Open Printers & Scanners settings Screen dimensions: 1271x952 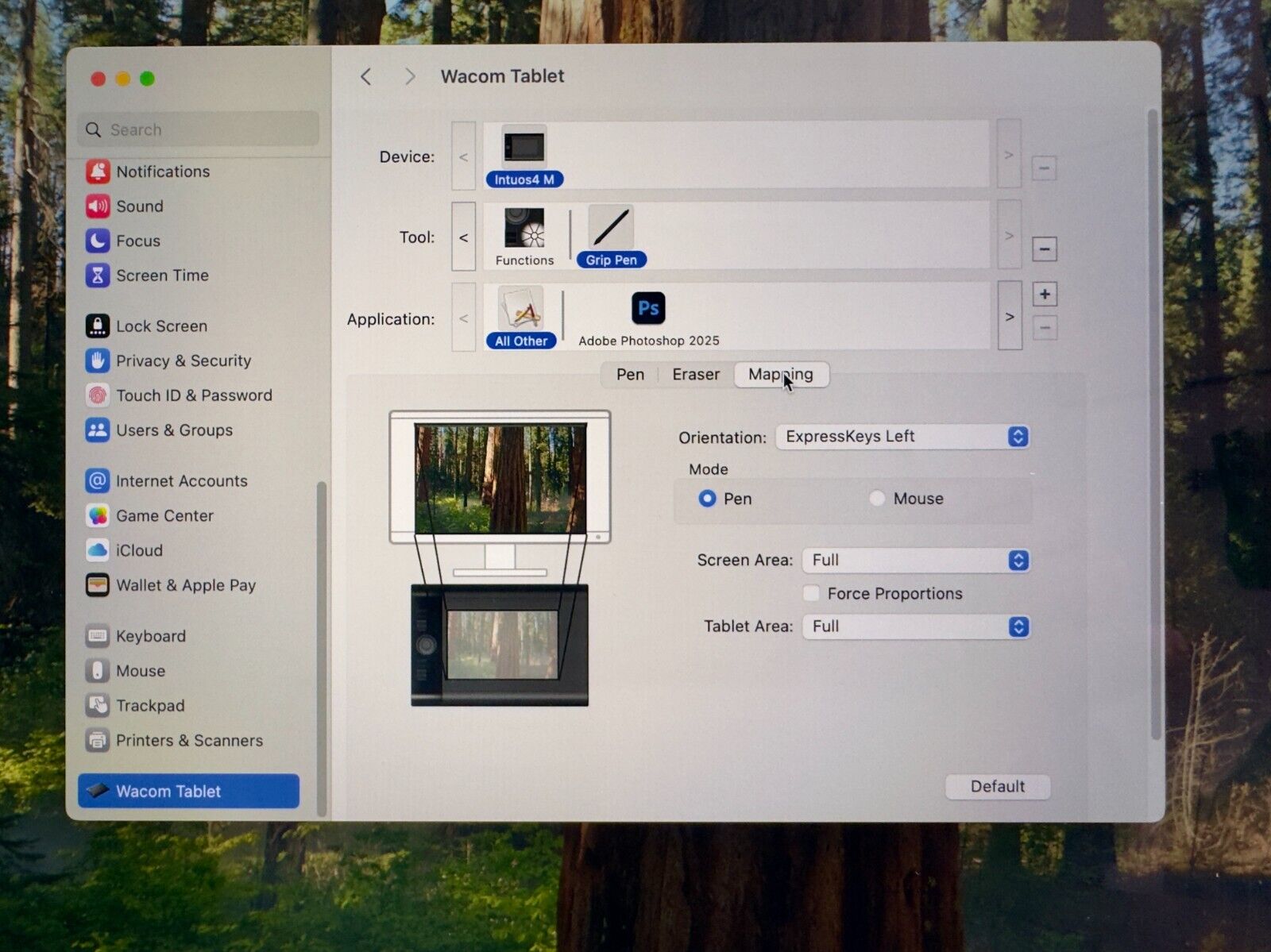click(174, 741)
